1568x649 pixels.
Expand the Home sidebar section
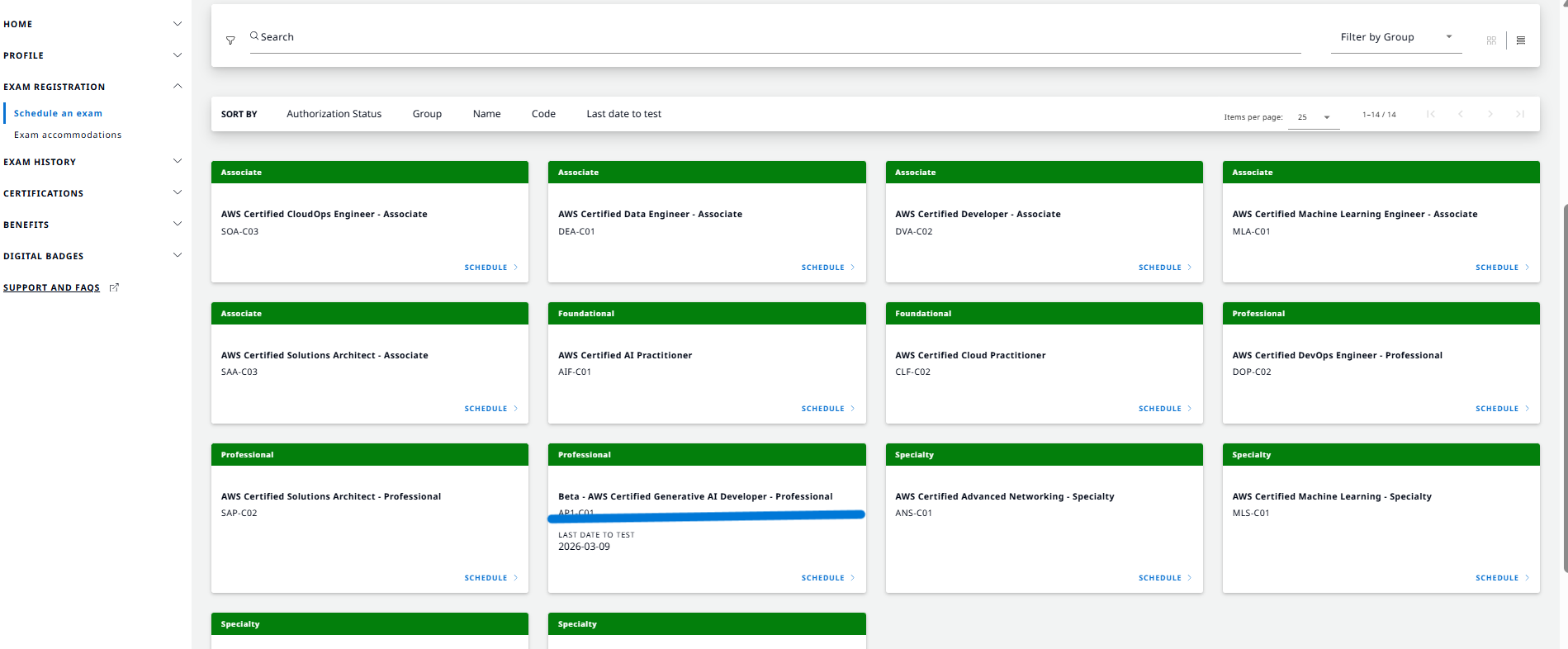click(178, 24)
